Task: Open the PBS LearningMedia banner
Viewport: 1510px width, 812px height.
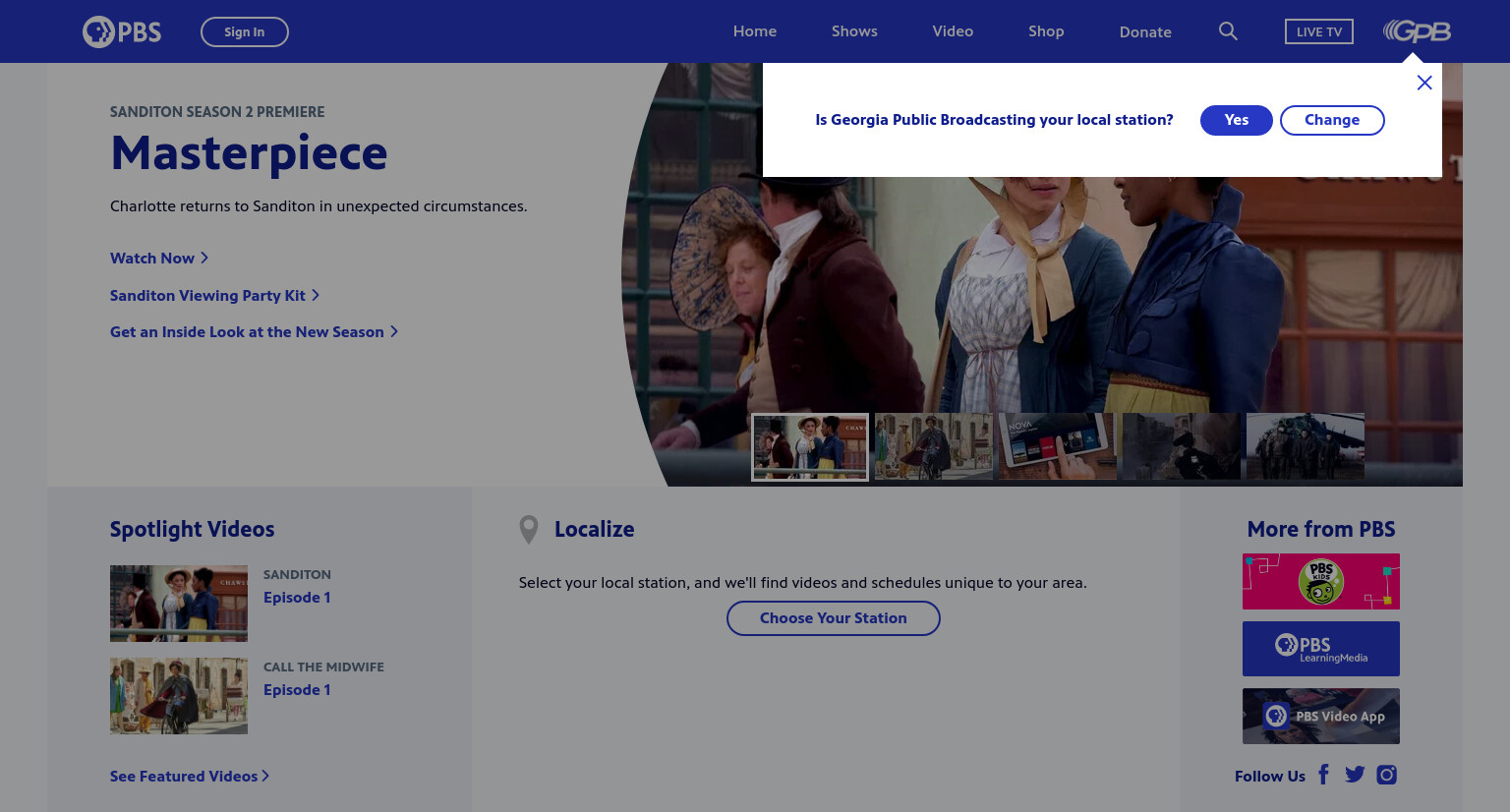Action: pos(1321,649)
